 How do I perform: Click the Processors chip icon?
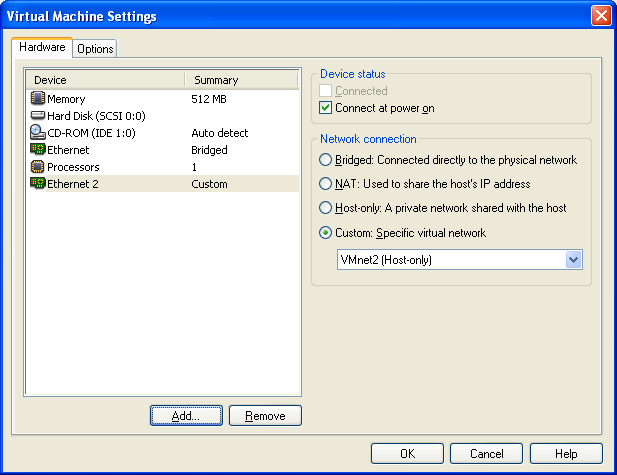[x=38, y=167]
